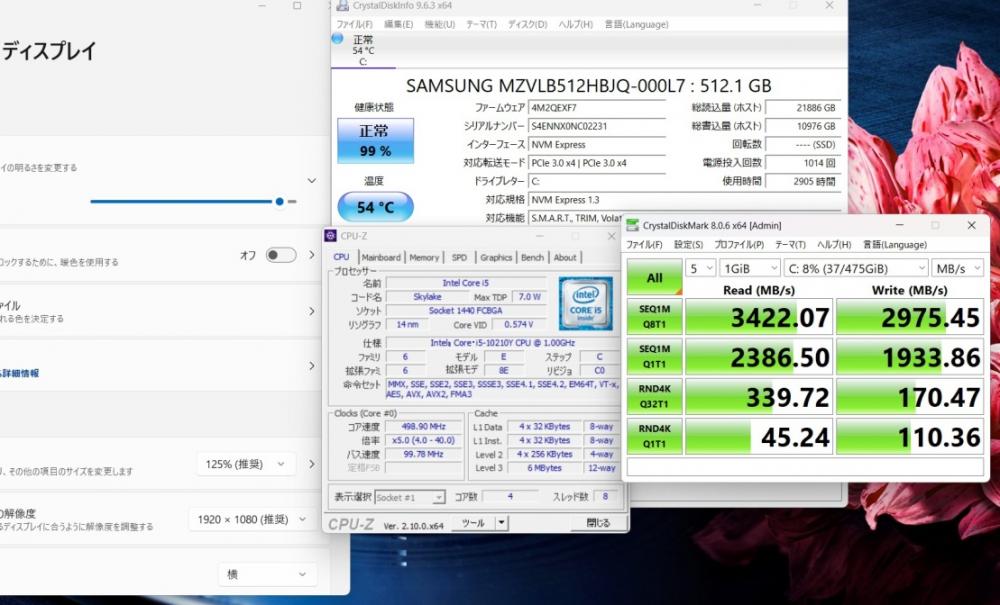Image resolution: width=1000 pixels, height=605 pixels.
Task: Switch to the Bench tab in CPU-Z
Action: click(533, 258)
